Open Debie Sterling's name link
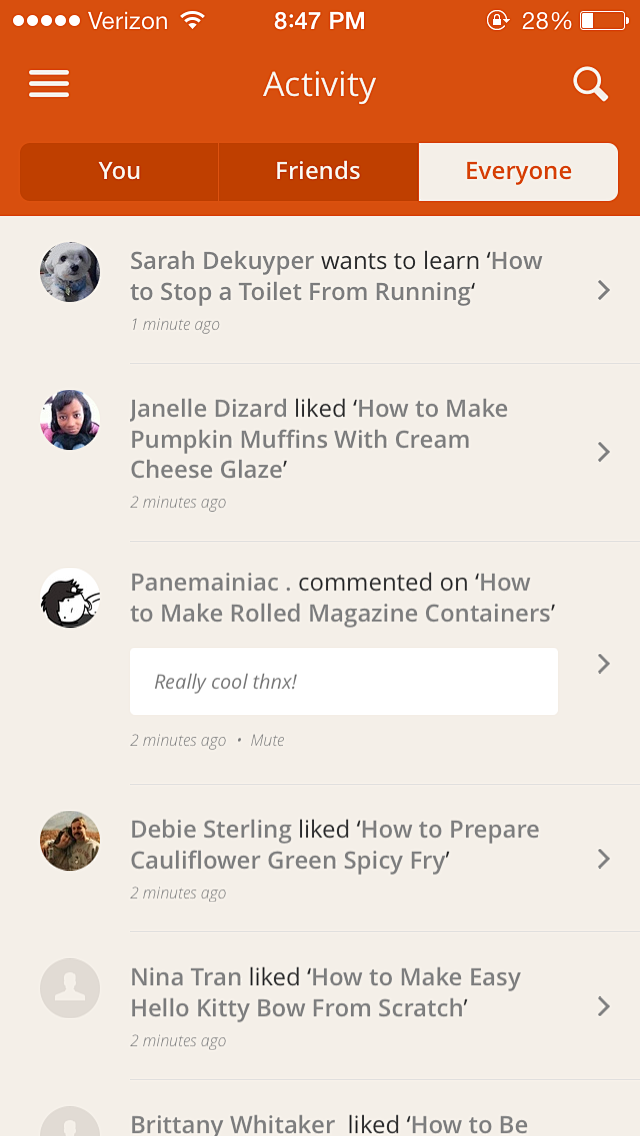Screen dimensions: 640x1136 tap(211, 829)
